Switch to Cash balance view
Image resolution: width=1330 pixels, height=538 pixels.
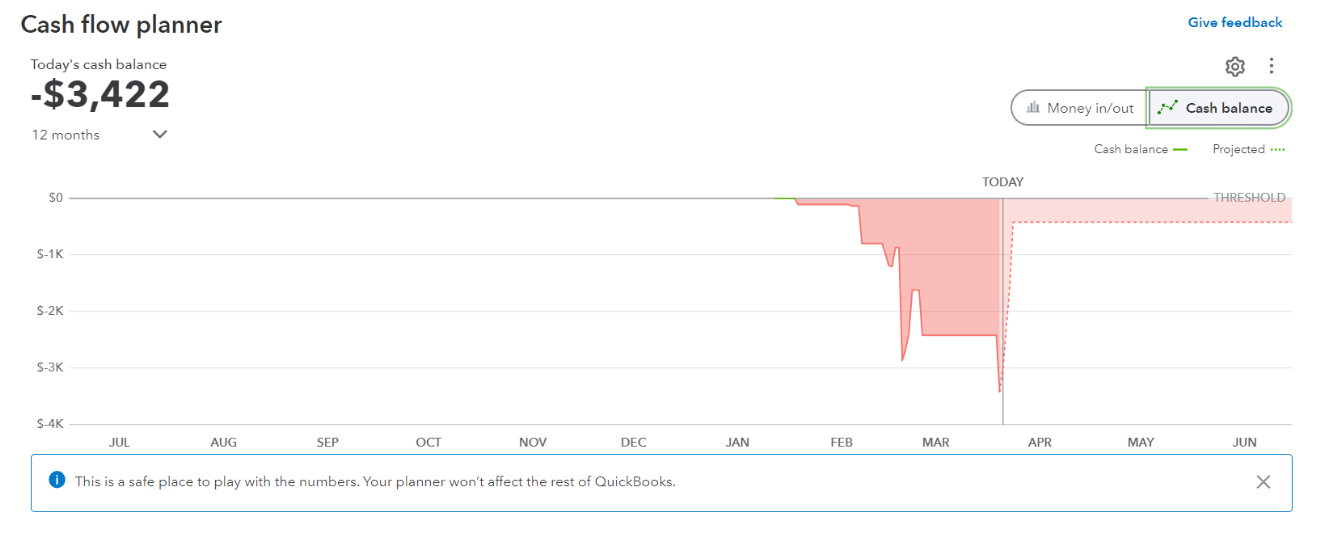tap(1219, 108)
